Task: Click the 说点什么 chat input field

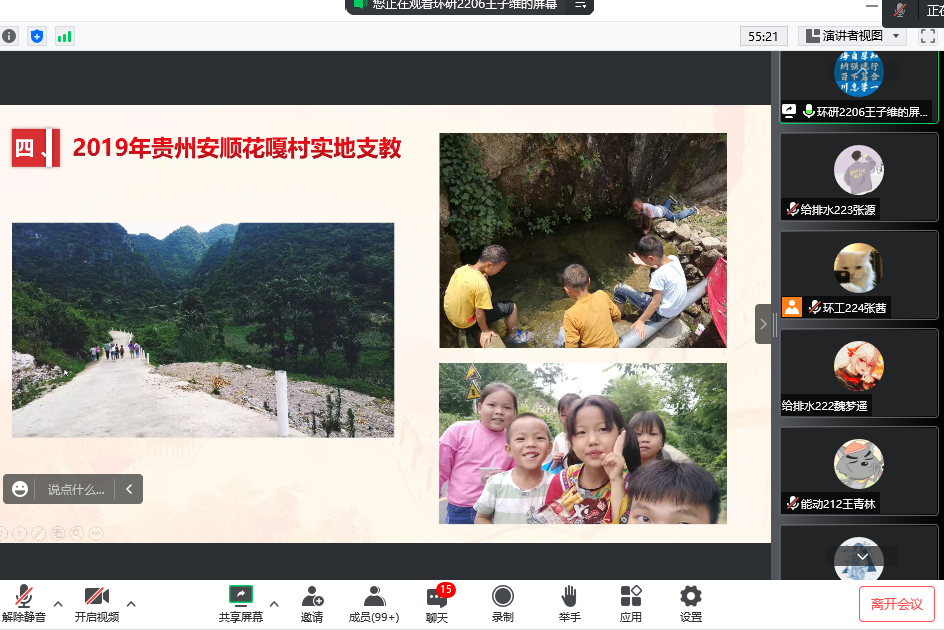Action: pos(76,489)
